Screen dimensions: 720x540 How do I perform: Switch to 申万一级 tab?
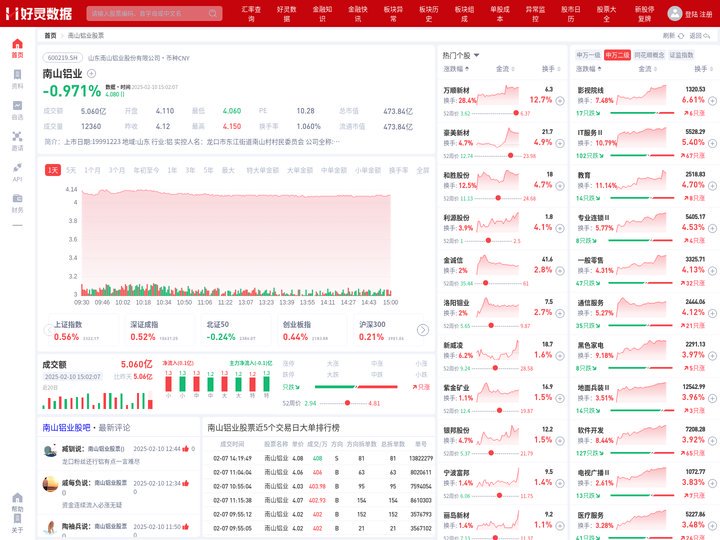[589, 55]
